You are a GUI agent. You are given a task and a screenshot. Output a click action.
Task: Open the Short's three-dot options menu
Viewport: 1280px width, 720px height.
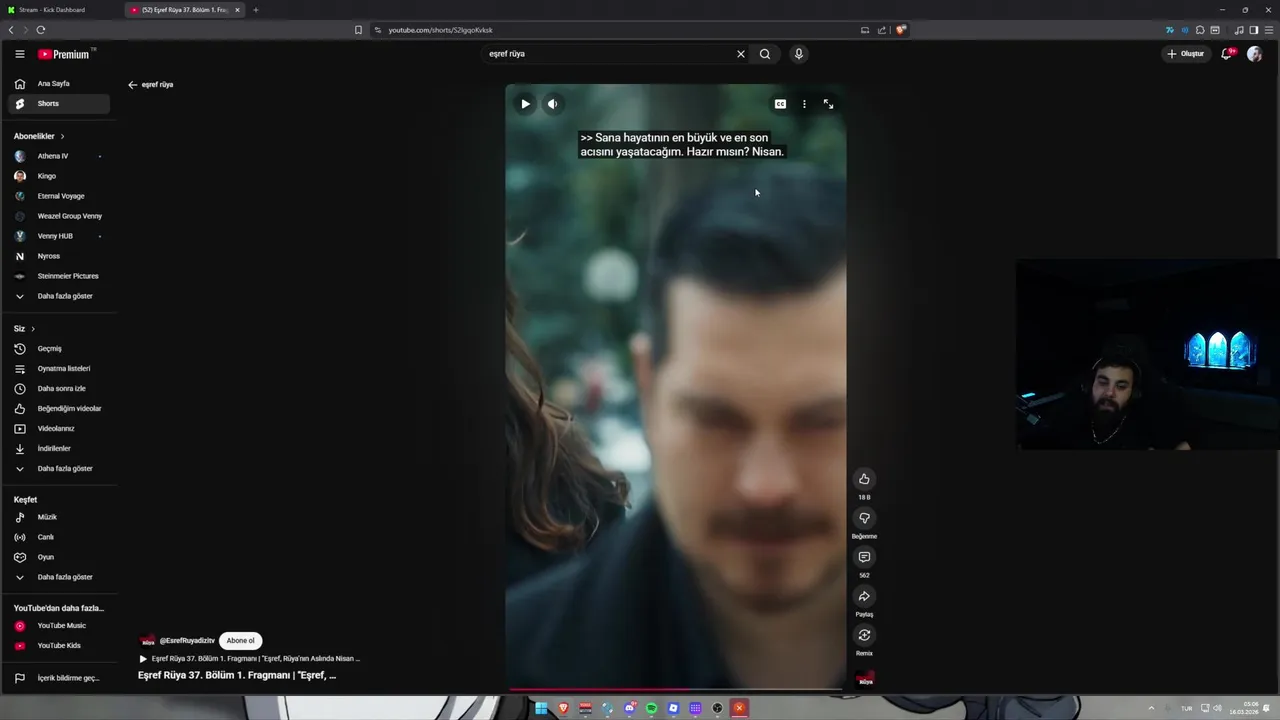point(804,104)
